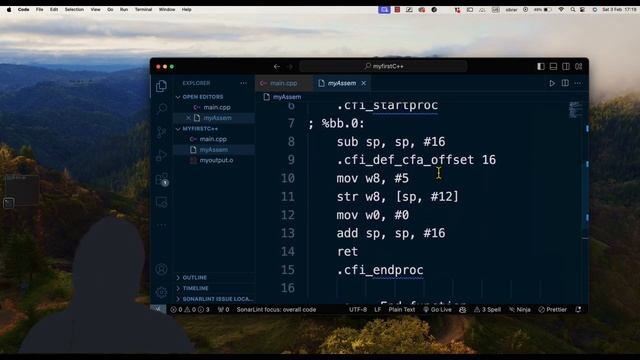Image resolution: width=640 pixels, height=360 pixels.
Task: Open the Extensions view
Action: [162, 179]
